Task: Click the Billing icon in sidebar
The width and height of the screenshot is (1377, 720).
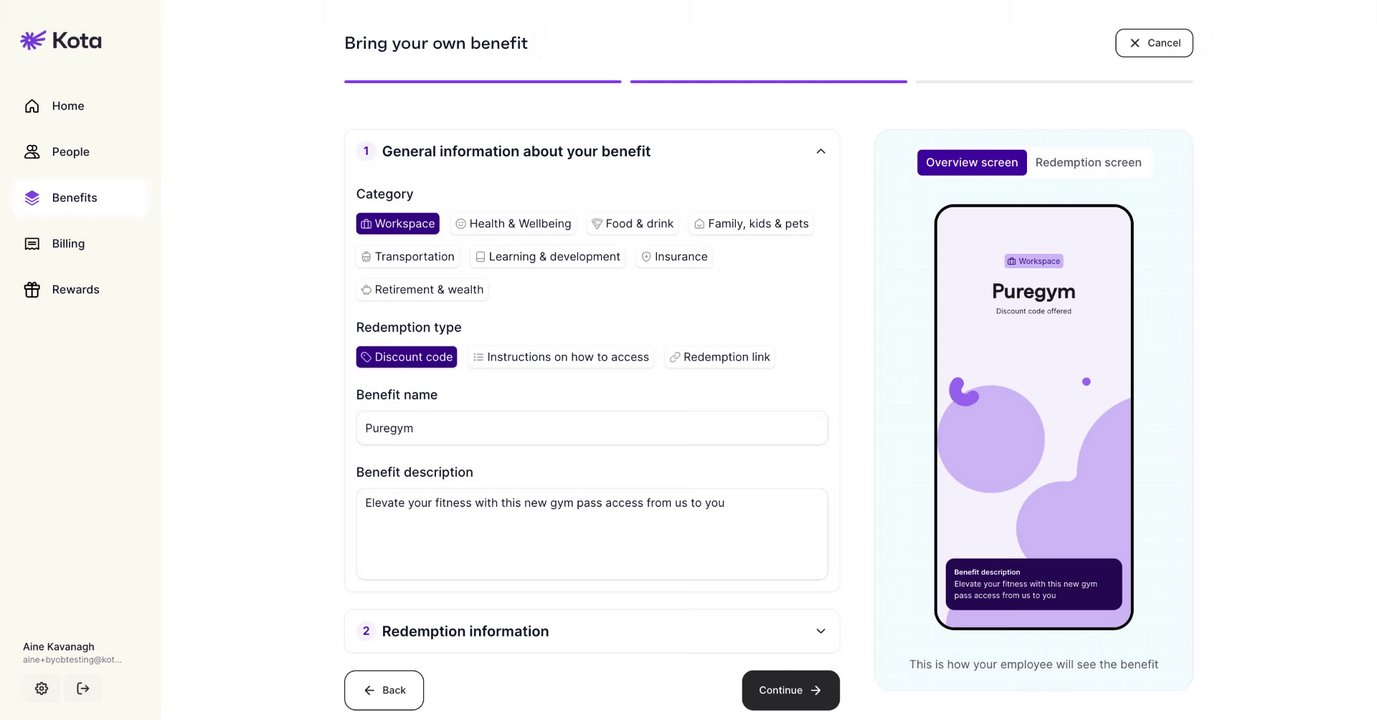Action: 32,244
